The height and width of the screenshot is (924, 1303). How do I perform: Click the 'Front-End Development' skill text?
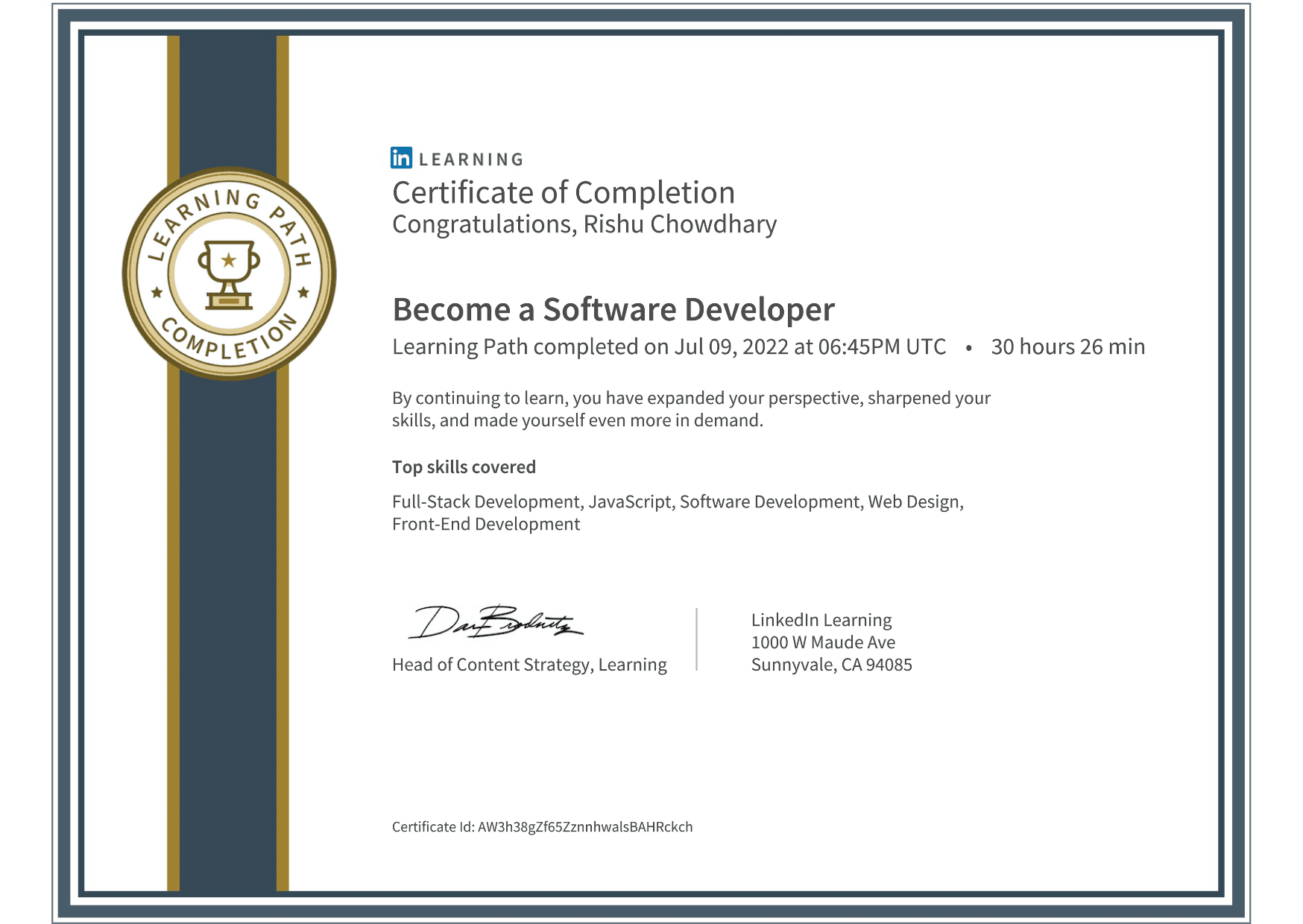486,525
